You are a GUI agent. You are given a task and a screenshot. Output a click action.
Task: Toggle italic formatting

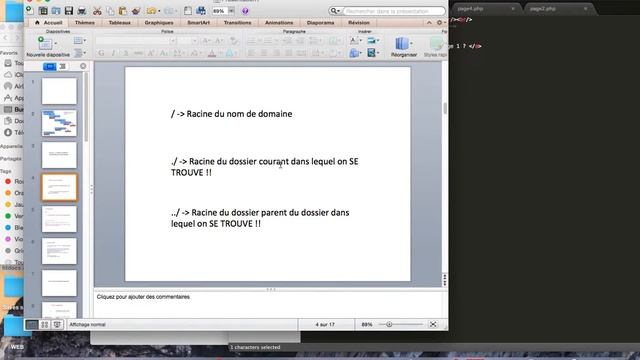(x=113, y=53)
